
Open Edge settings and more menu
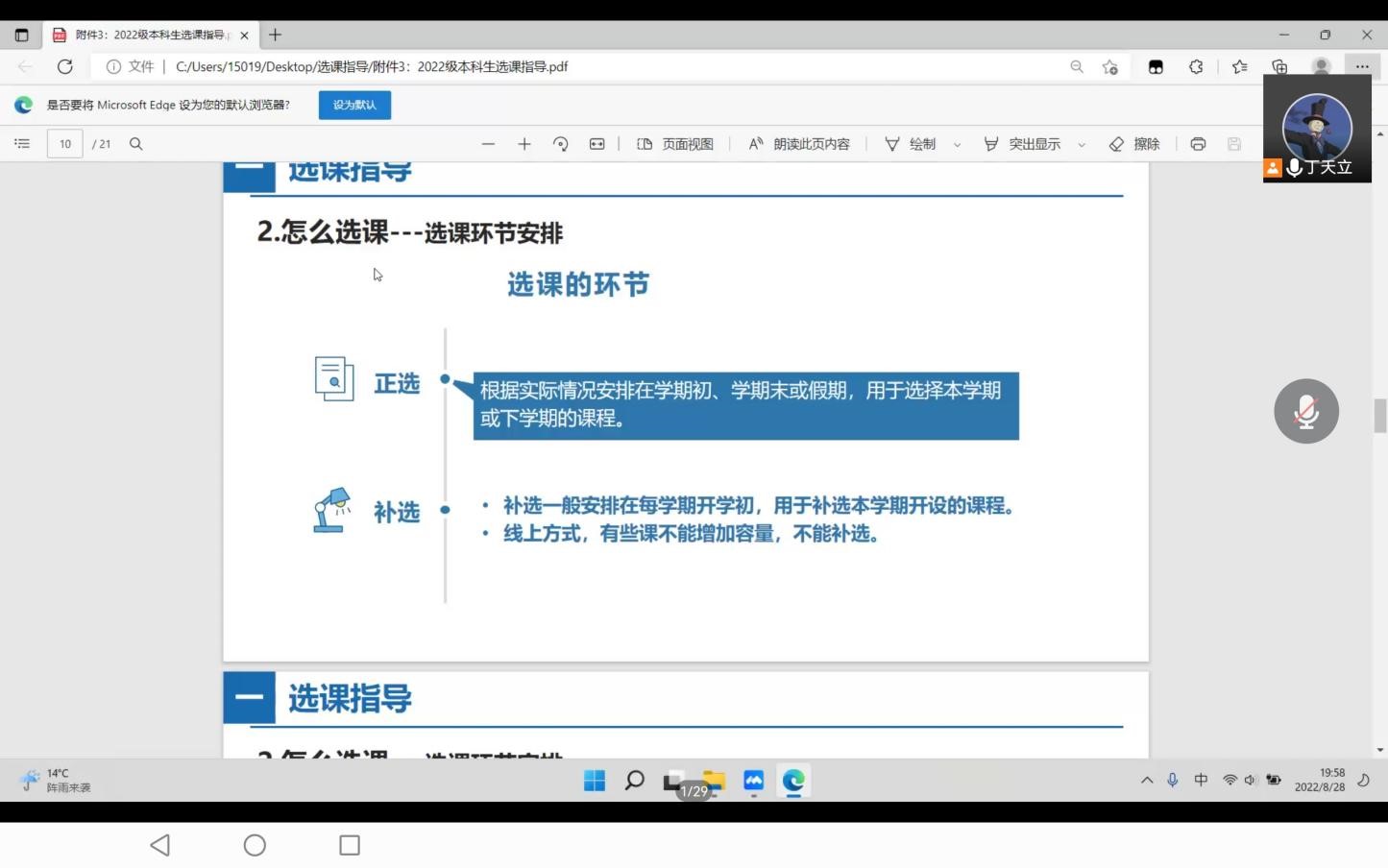click(x=1362, y=66)
